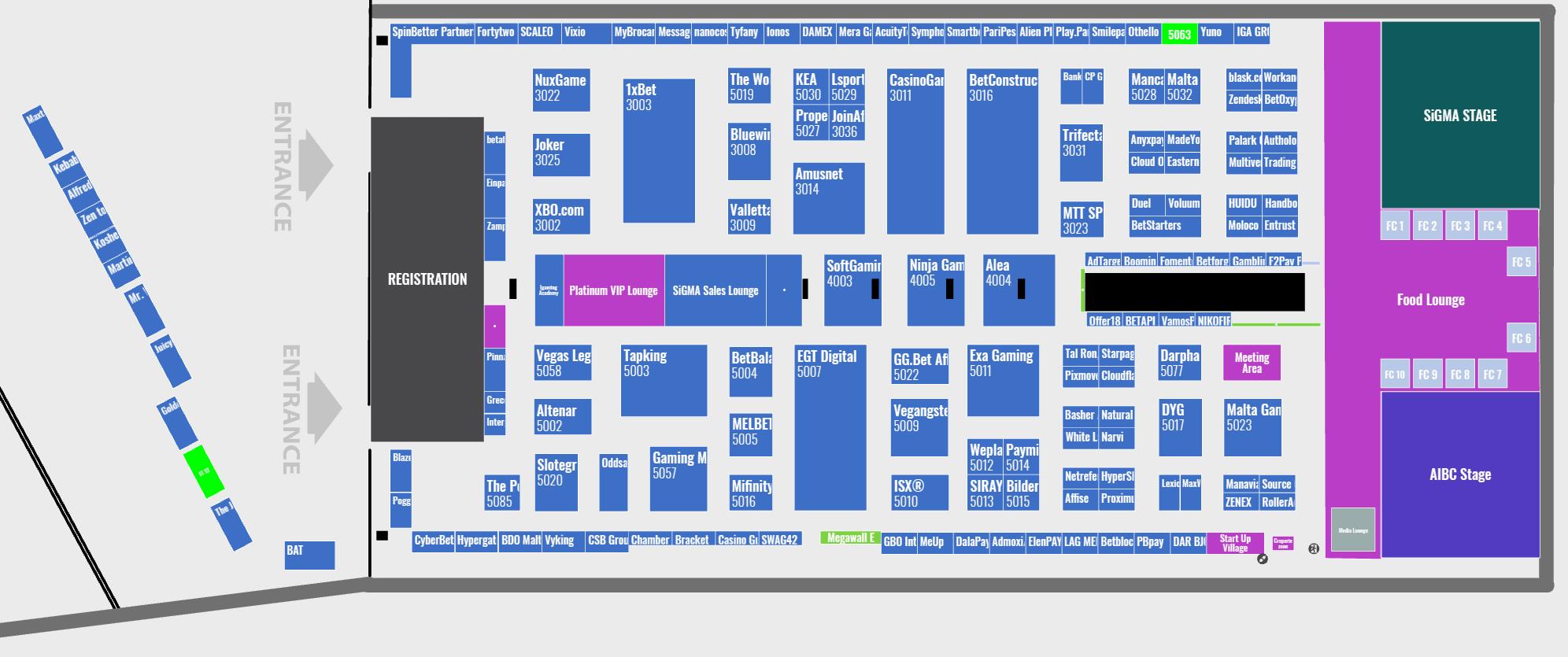Open the Platinum VIP Lounge
1568x657 pixels.
(x=614, y=290)
